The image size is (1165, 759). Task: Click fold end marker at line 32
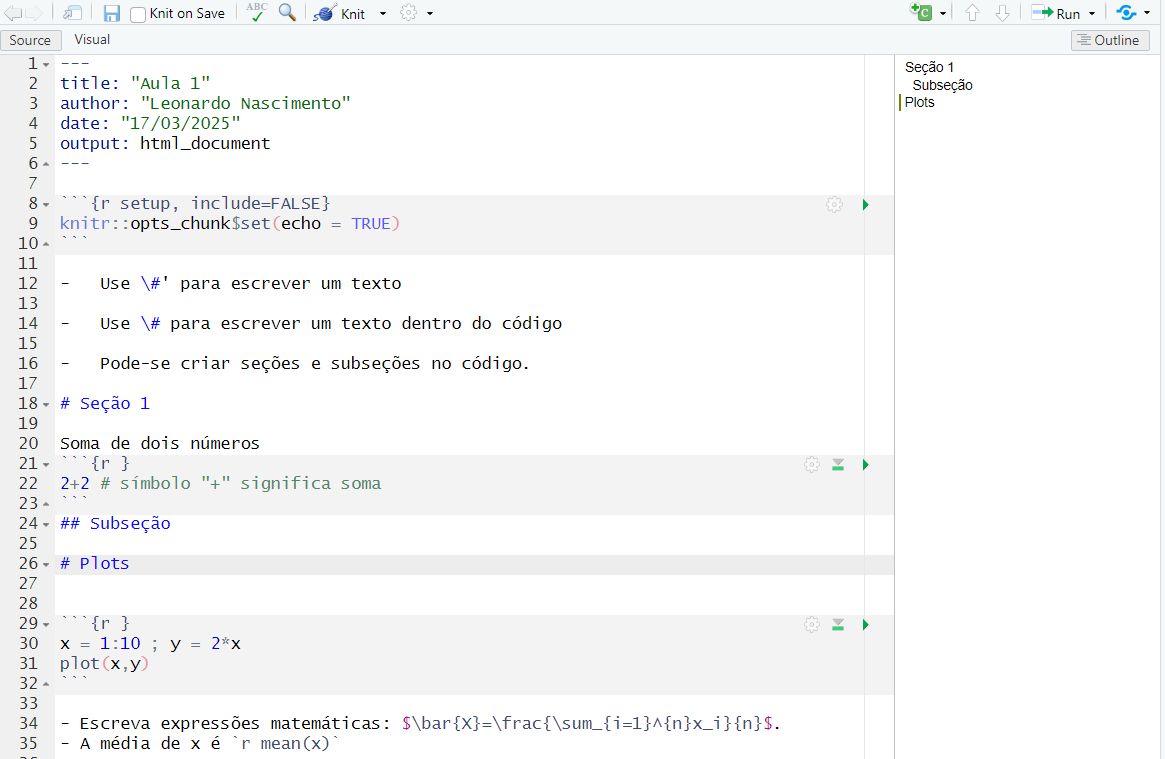coord(46,683)
